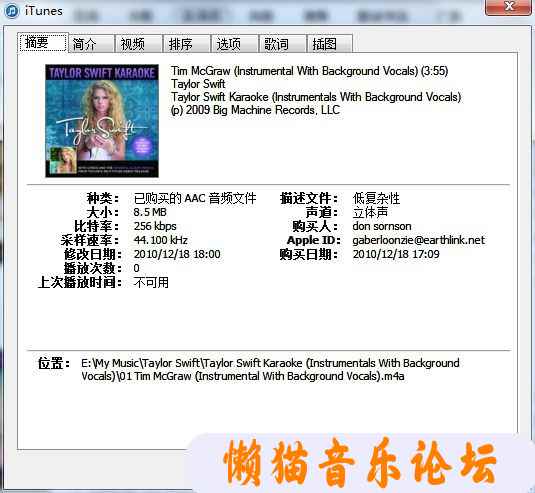Switch to the 插图 tab
This screenshot has height=493, width=535.
pyautogui.click(x=330, y=44)
